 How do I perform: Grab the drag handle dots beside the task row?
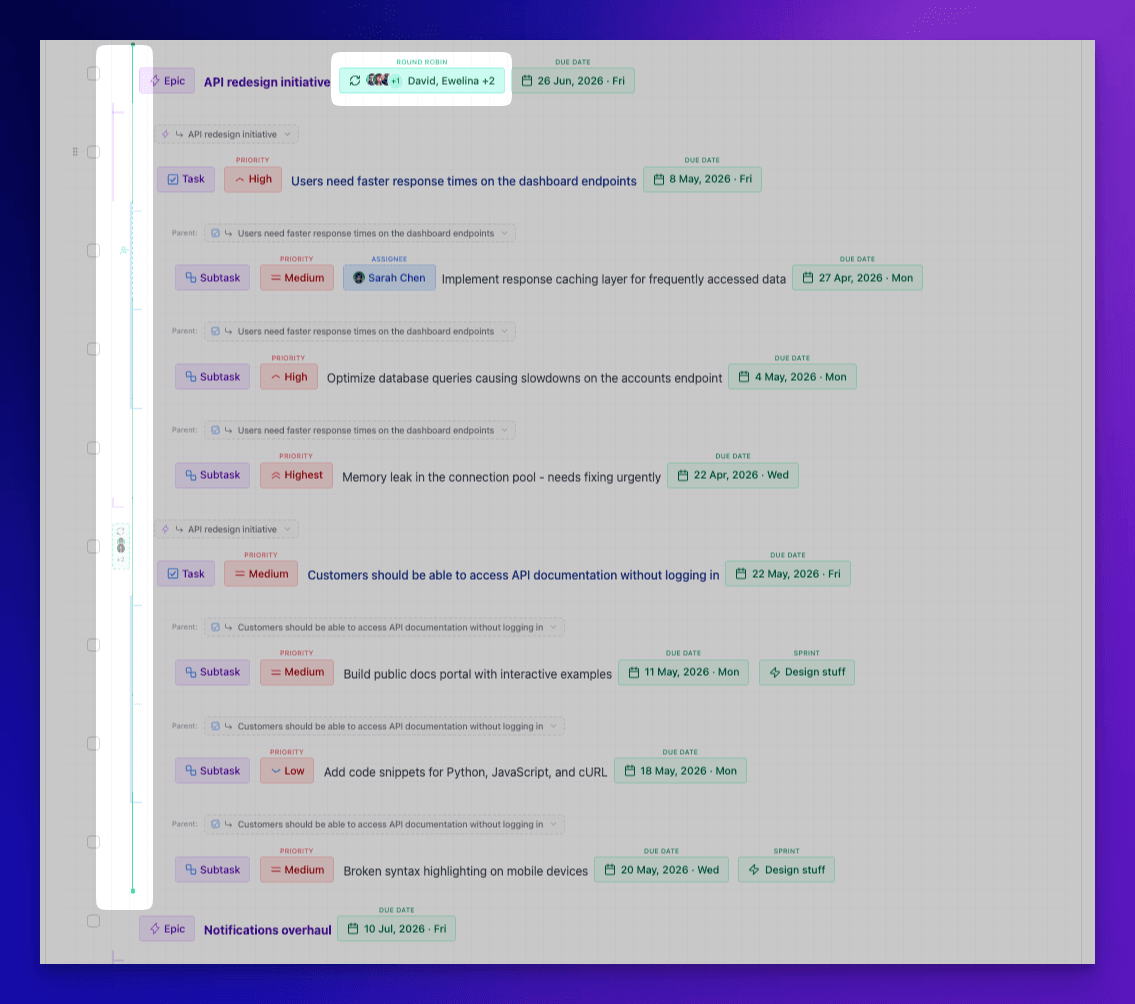pos(75,151)
